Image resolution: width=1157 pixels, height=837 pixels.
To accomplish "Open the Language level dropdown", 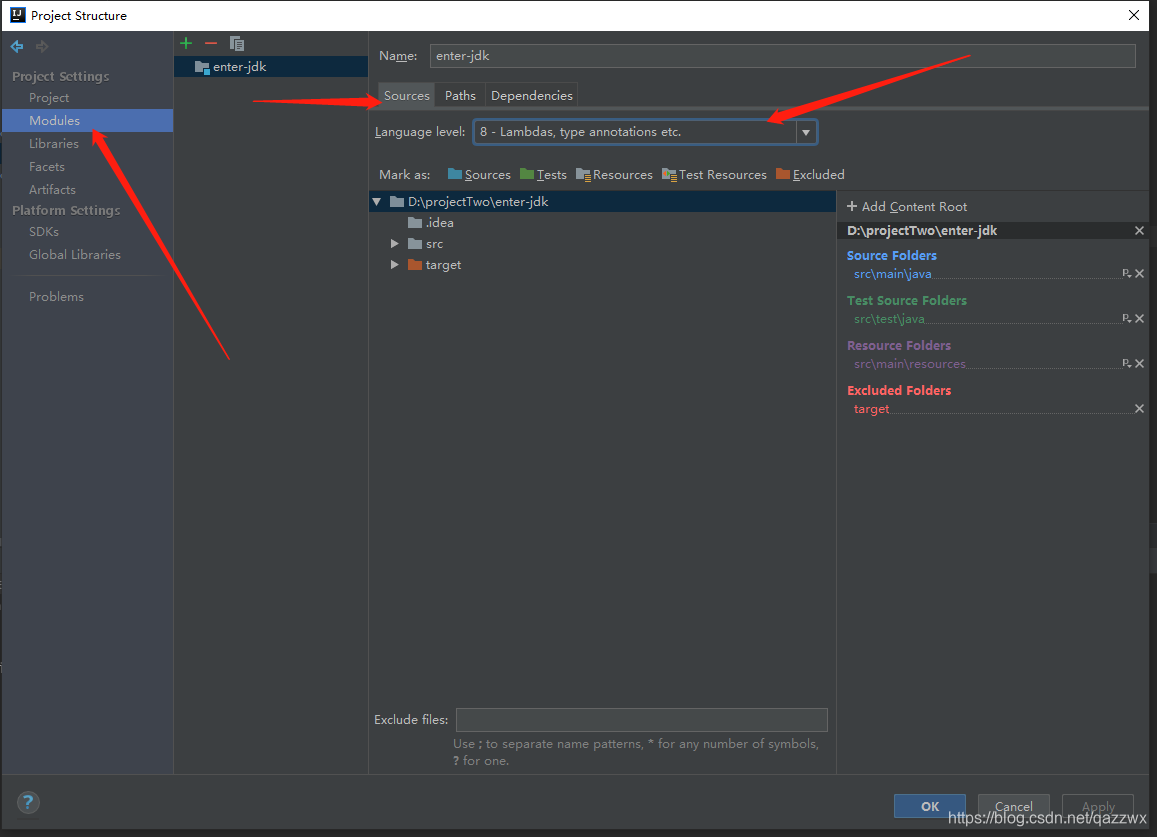I will (x=806, y=131).
